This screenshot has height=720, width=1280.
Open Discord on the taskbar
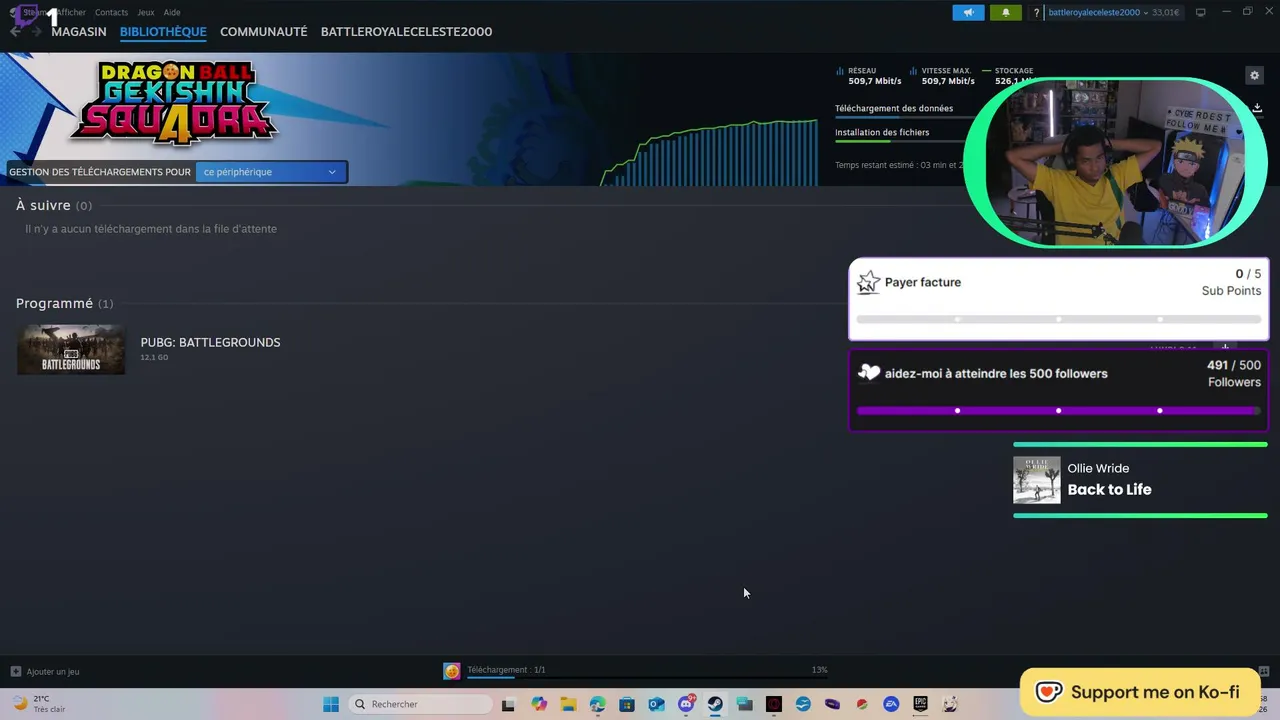click(x=686, y=704)
